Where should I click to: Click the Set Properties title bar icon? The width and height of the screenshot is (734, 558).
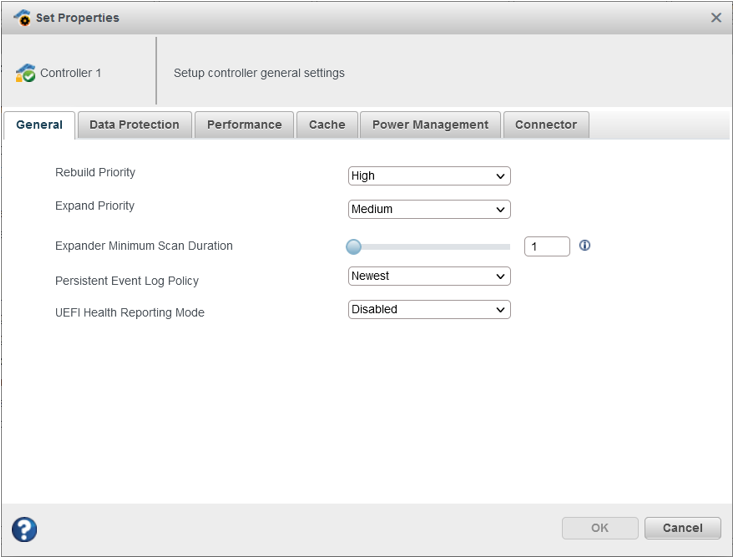click(x=22, y=18)
